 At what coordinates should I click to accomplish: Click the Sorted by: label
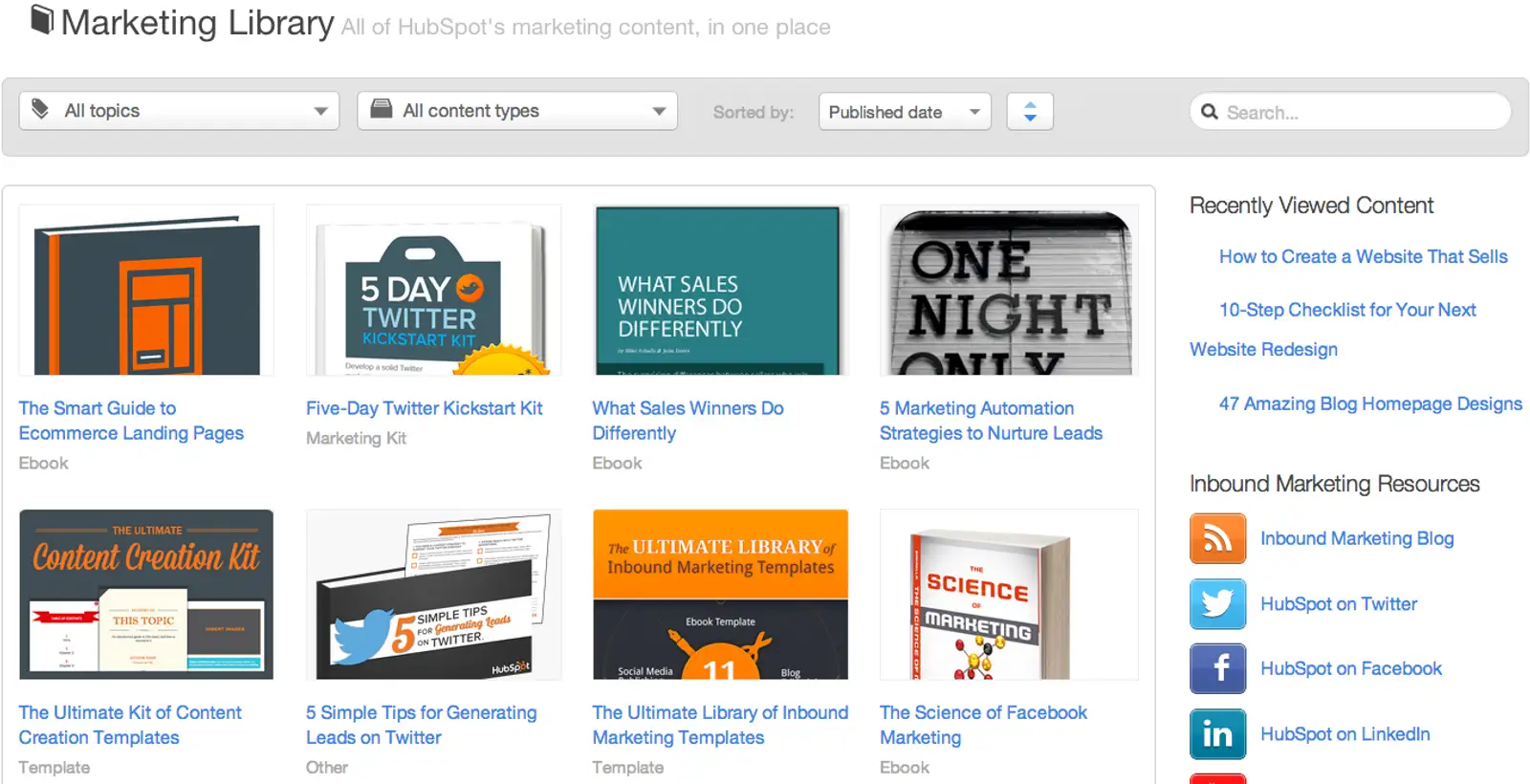click(x=754, y=112)
